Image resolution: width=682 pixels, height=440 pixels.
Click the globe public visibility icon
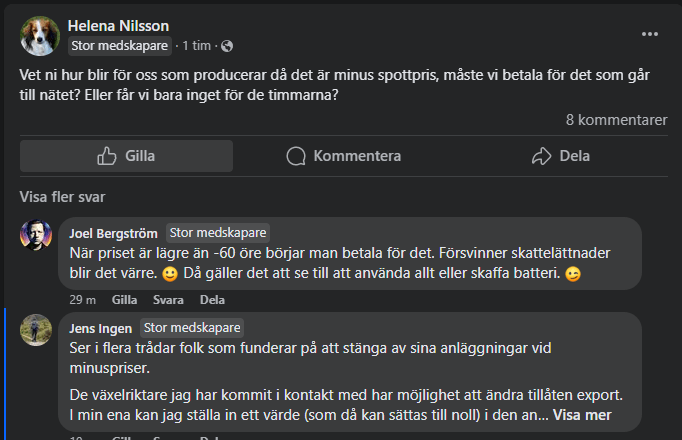pyautogui.click(x=227, y=46)
